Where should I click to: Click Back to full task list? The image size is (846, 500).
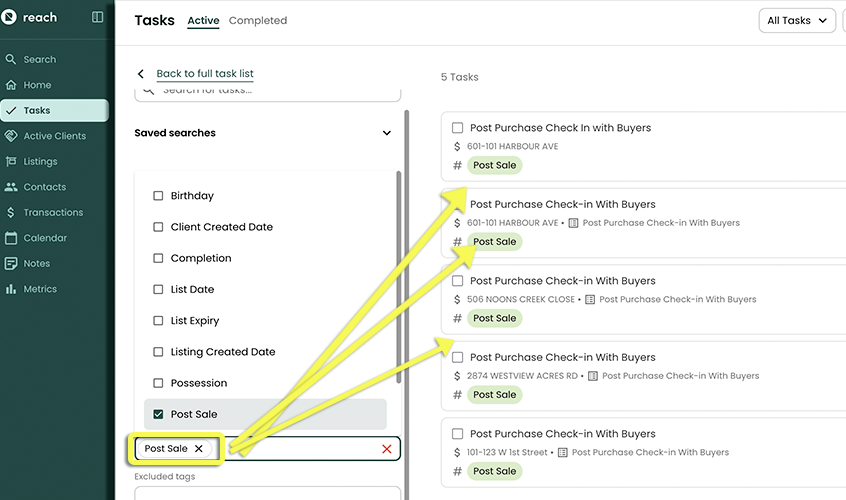click(204, 74)
